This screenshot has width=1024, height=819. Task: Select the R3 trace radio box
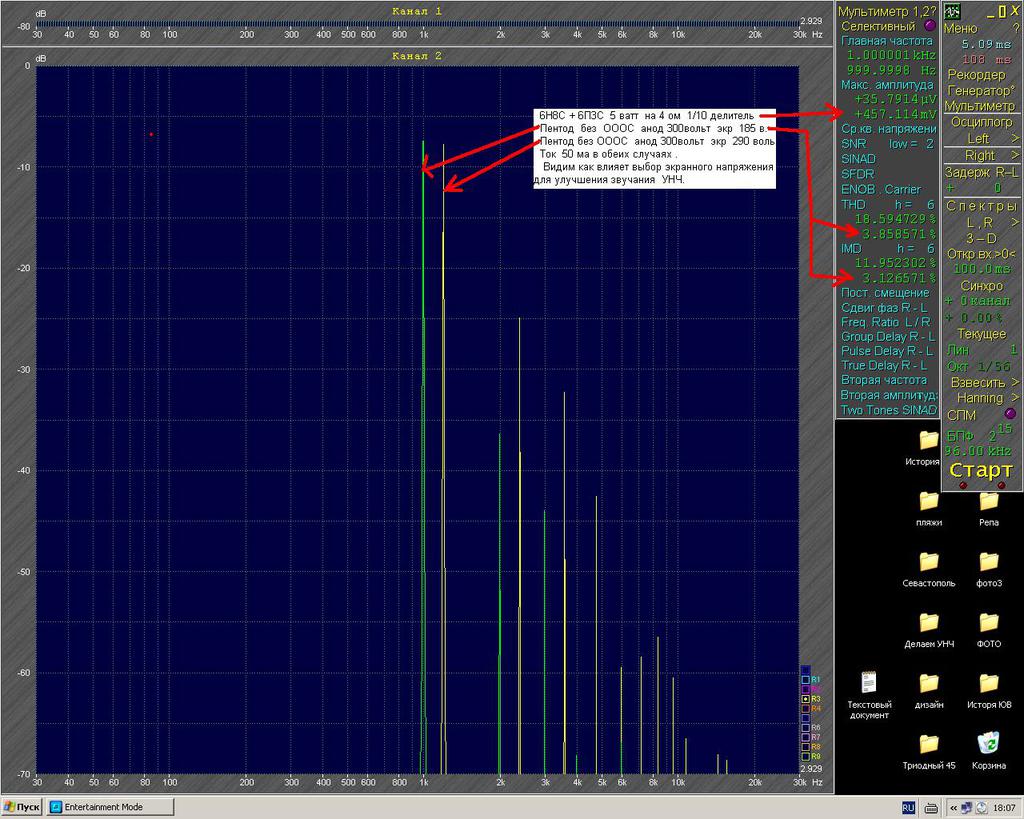pyautogui.click(x=806, y=699)
